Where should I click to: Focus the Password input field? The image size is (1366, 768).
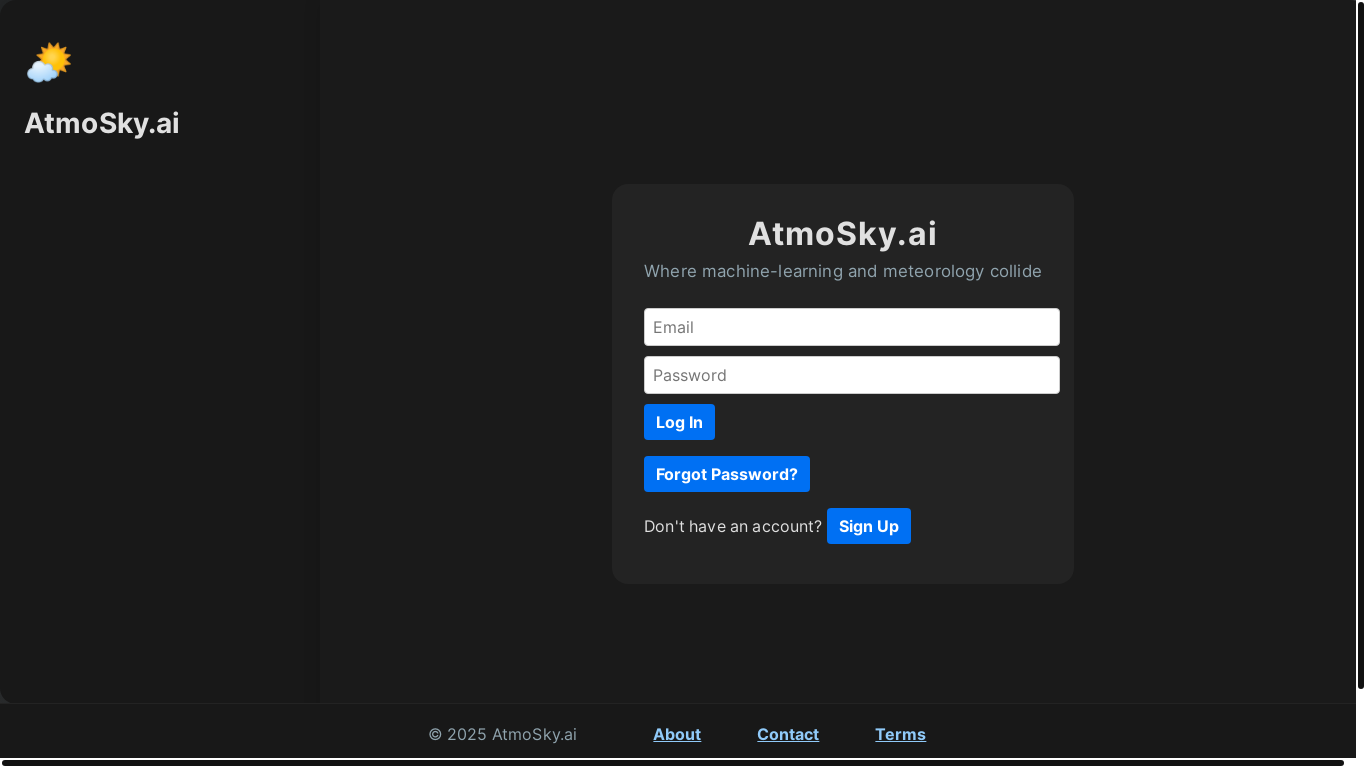coord(852,375)
